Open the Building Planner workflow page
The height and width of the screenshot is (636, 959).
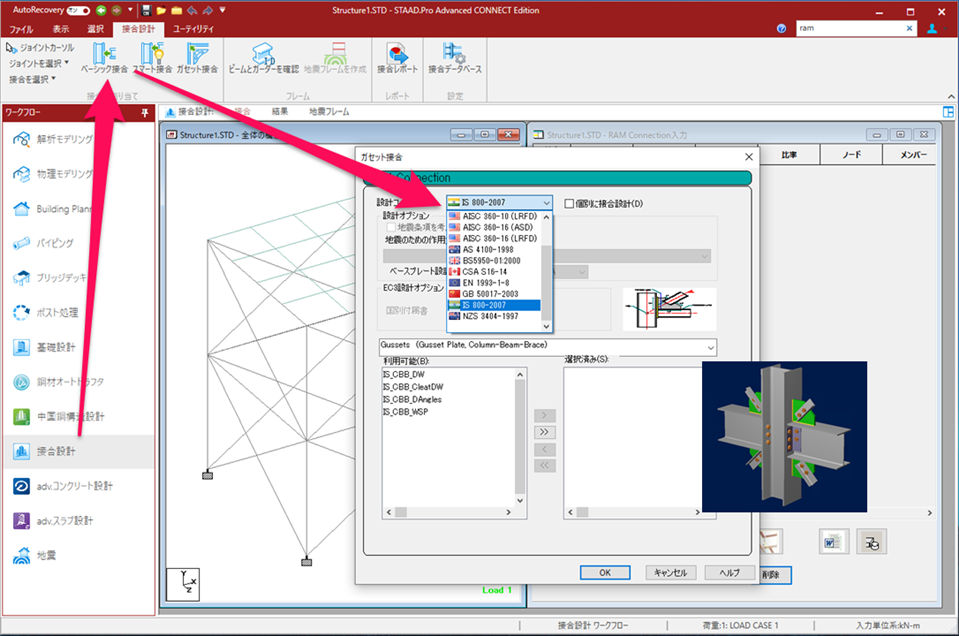click(78, 209)
